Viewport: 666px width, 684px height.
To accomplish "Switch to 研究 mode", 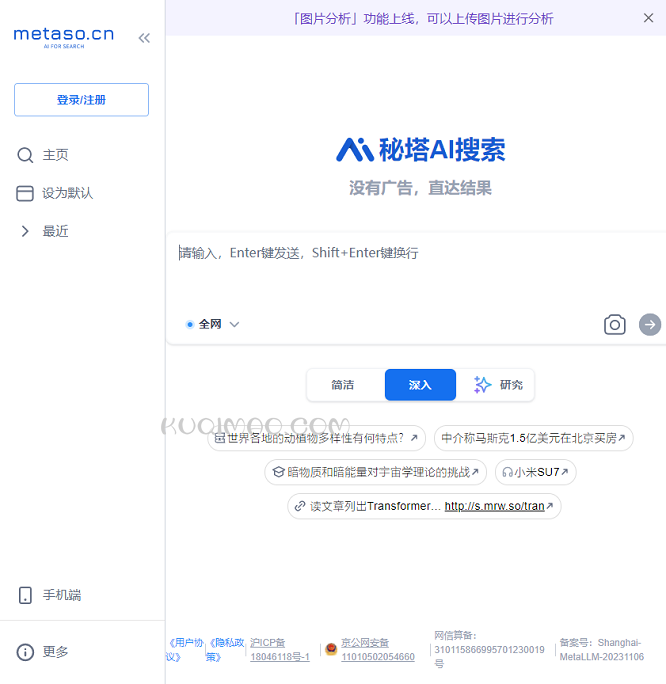I will coord(498,385).
